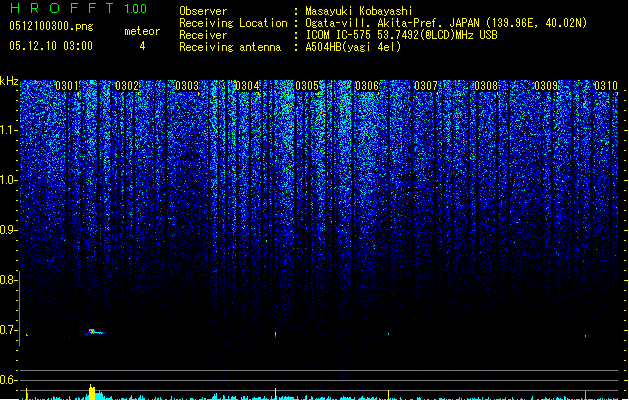
Task: Click the meteor count value 4
Action: tap(142, 46)
